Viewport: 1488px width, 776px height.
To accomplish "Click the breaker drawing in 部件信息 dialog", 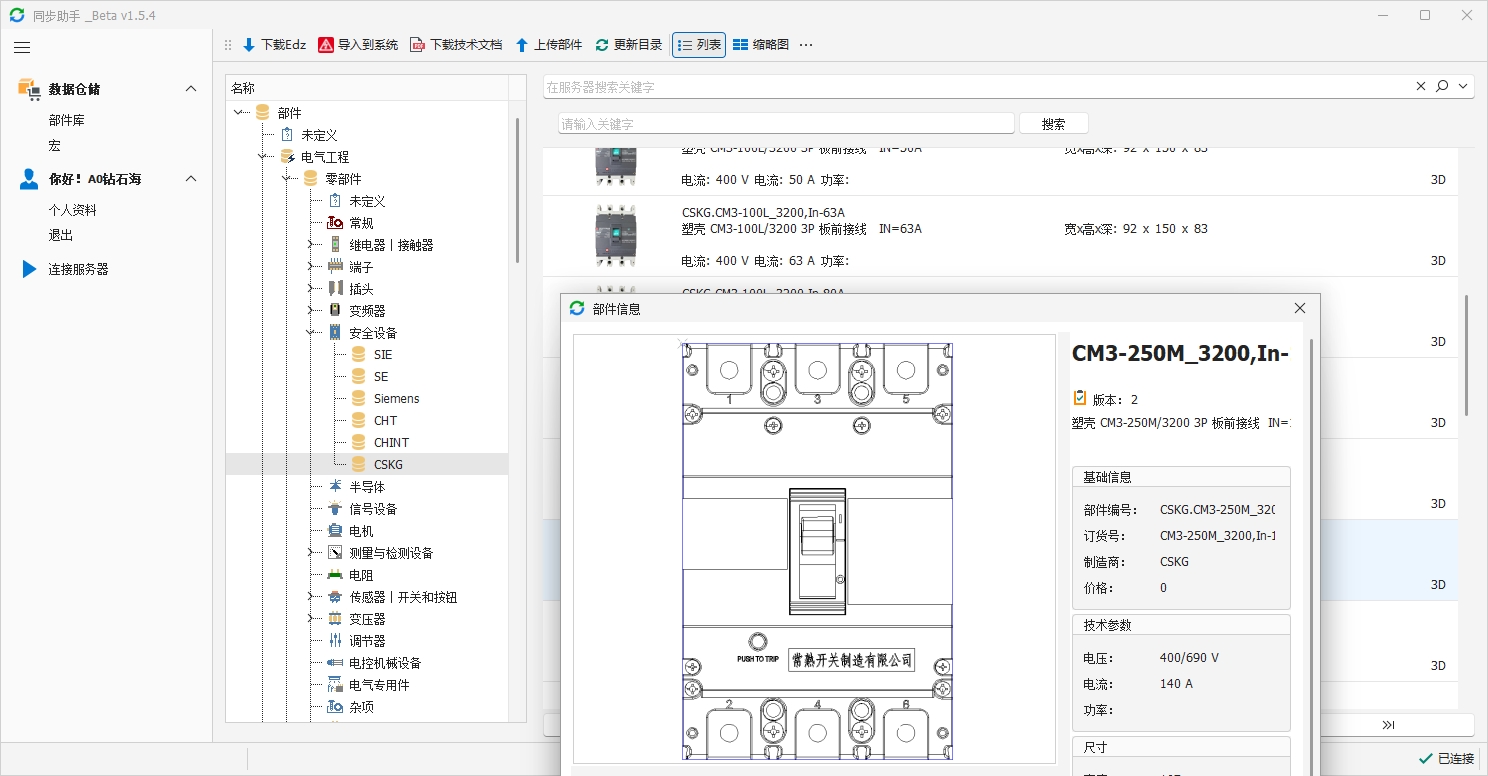I will point(817,550).
